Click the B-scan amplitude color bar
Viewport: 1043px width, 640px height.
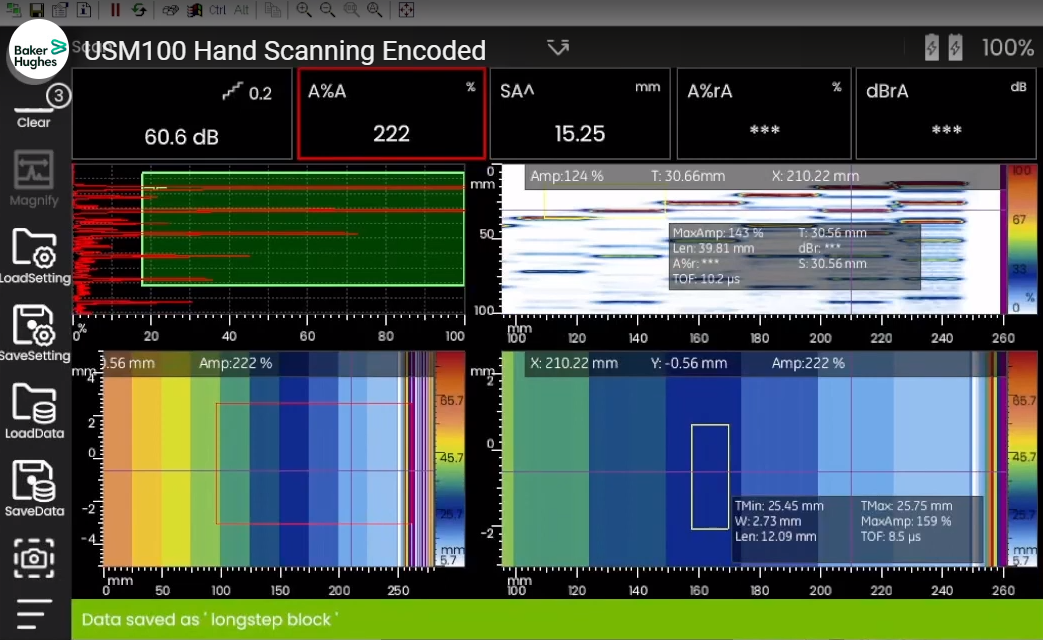1021,240
